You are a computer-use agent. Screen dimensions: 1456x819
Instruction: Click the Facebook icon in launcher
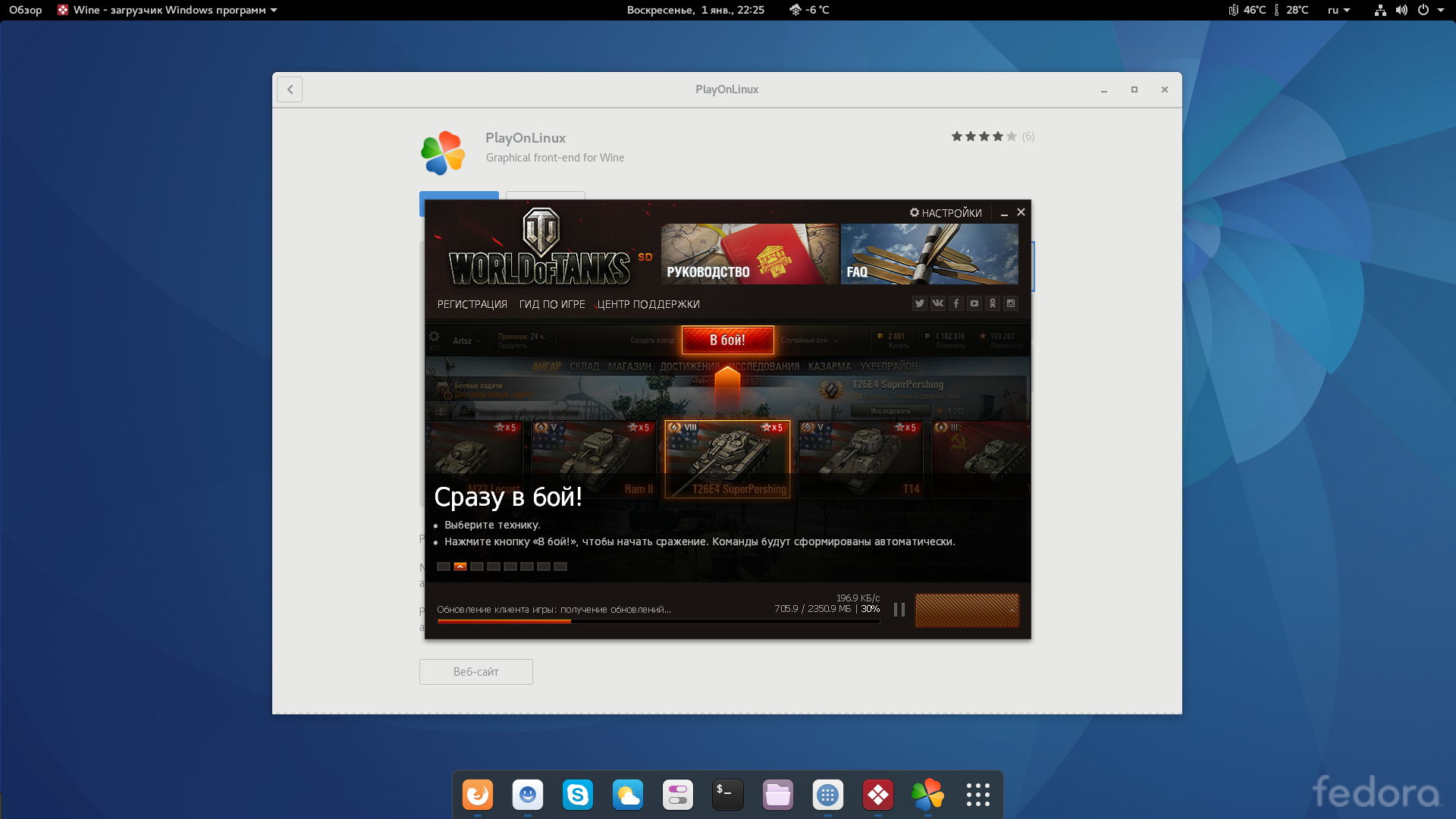click(956, 303)
